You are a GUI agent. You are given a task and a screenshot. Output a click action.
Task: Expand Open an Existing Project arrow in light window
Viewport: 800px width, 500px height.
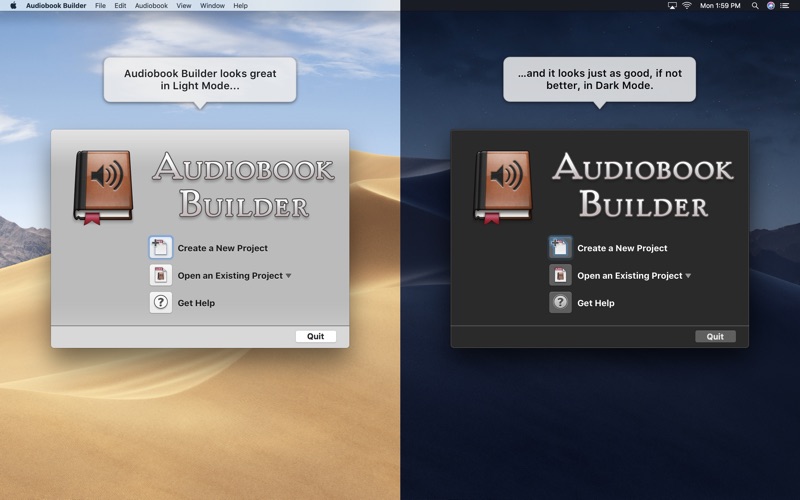[288, 276]
